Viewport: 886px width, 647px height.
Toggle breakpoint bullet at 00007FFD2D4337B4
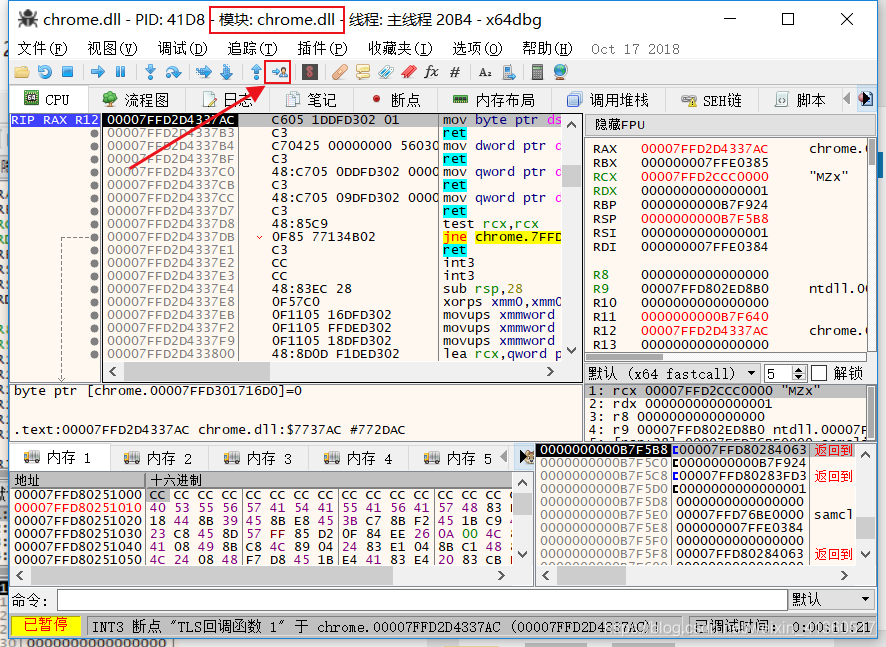pos(94,146)
